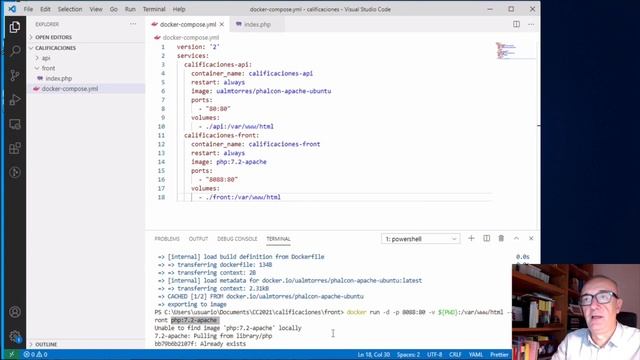This screenshot has width=640, height=360.
Task: Change encoding via 'UTF-8' status item
Action: tap(435, 355)
